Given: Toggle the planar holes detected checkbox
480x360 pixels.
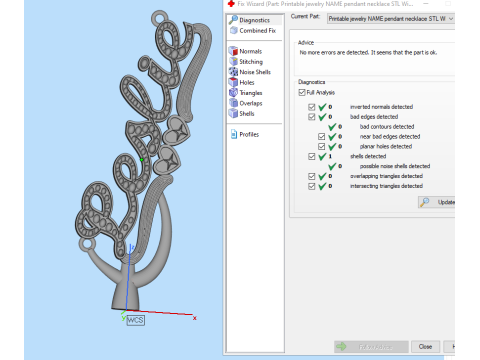Looking at the screenshot, I should pos(321,146).
